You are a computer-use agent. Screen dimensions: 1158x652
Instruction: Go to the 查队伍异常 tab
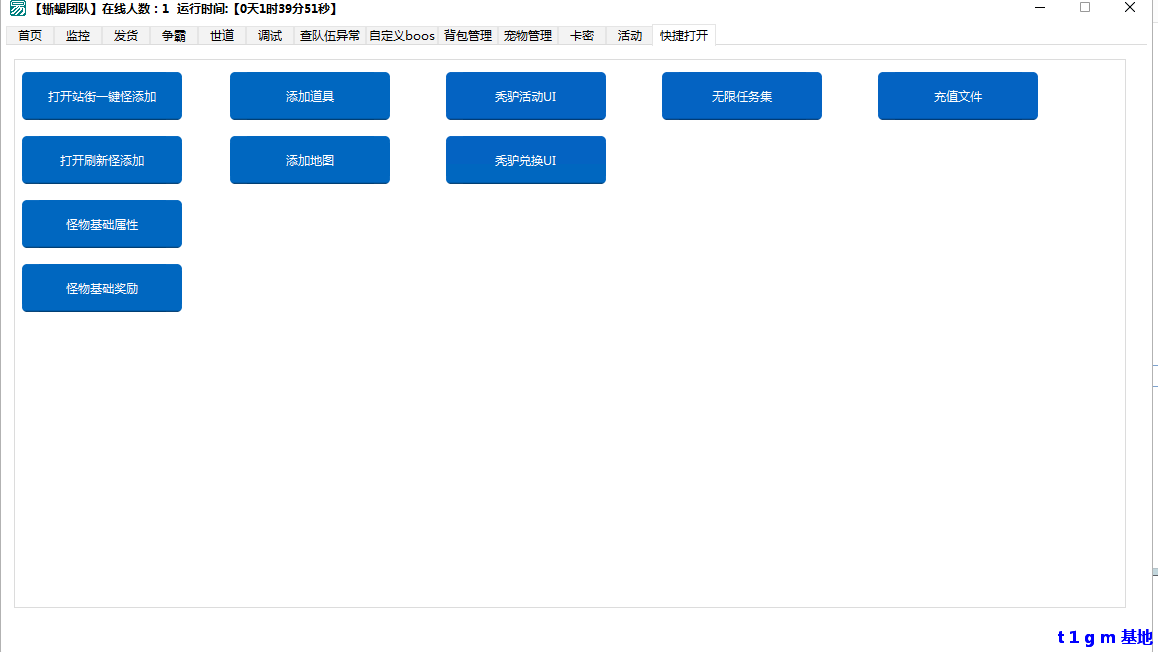pos(330,36)
